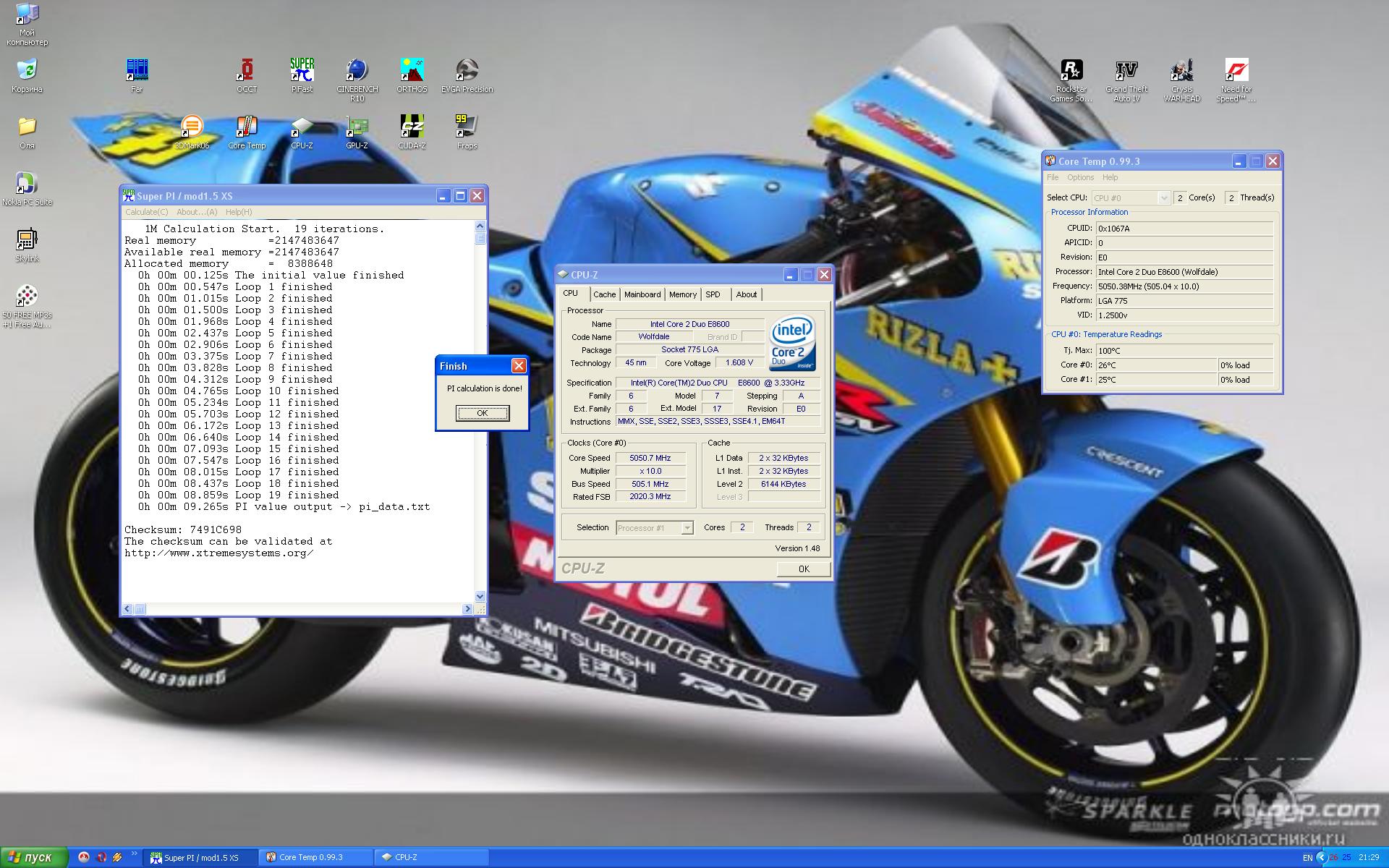This screenshot has height=868, width=1389.
Task: Launch the OCCT desktop shortcut
Action: click(x=247, y=75)
